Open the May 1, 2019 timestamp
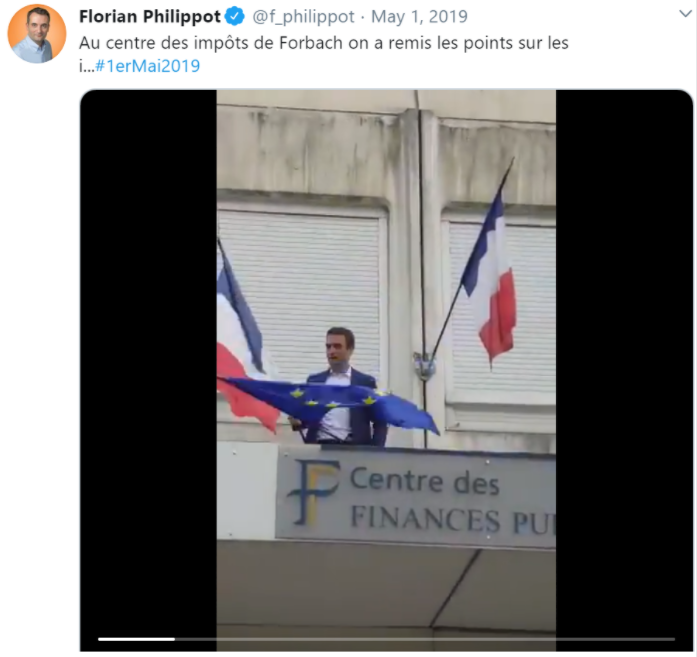Image resolution: width=697 pixels, height=657 pixels. point(419,17)
